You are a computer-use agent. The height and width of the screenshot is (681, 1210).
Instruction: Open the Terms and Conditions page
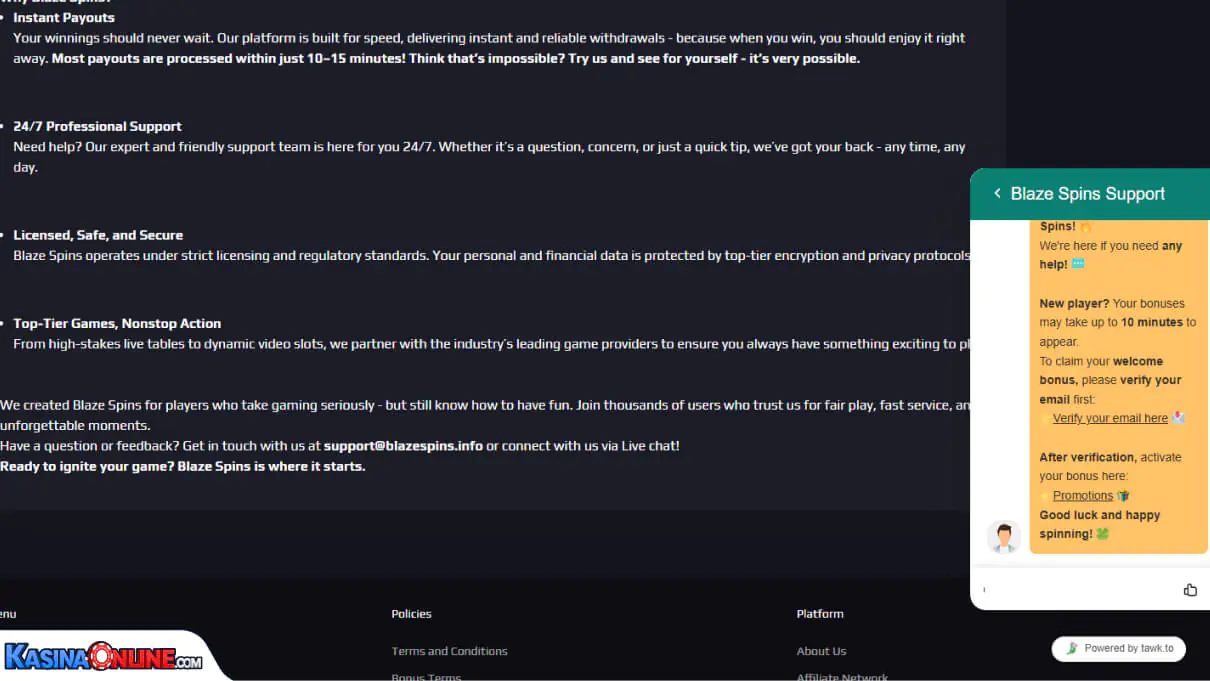pos(449,651)
